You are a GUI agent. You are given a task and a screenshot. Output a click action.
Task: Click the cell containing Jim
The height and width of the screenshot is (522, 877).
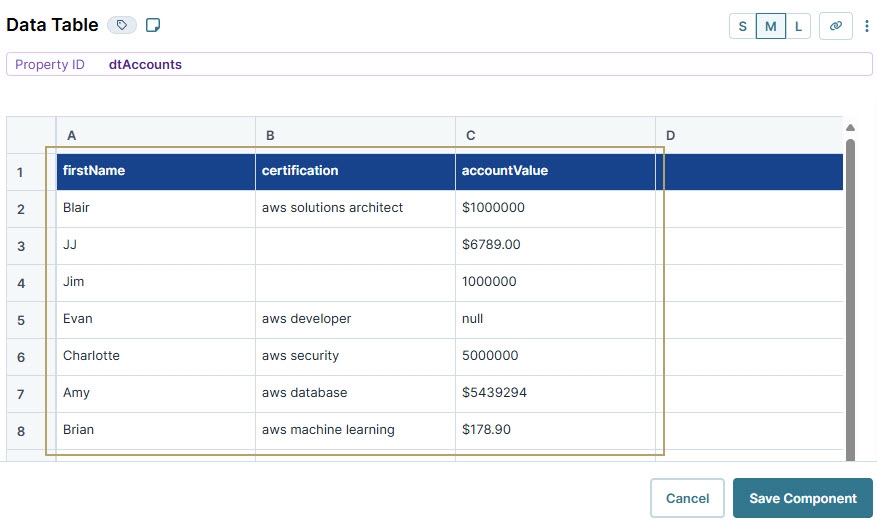(x=155, y=283)
